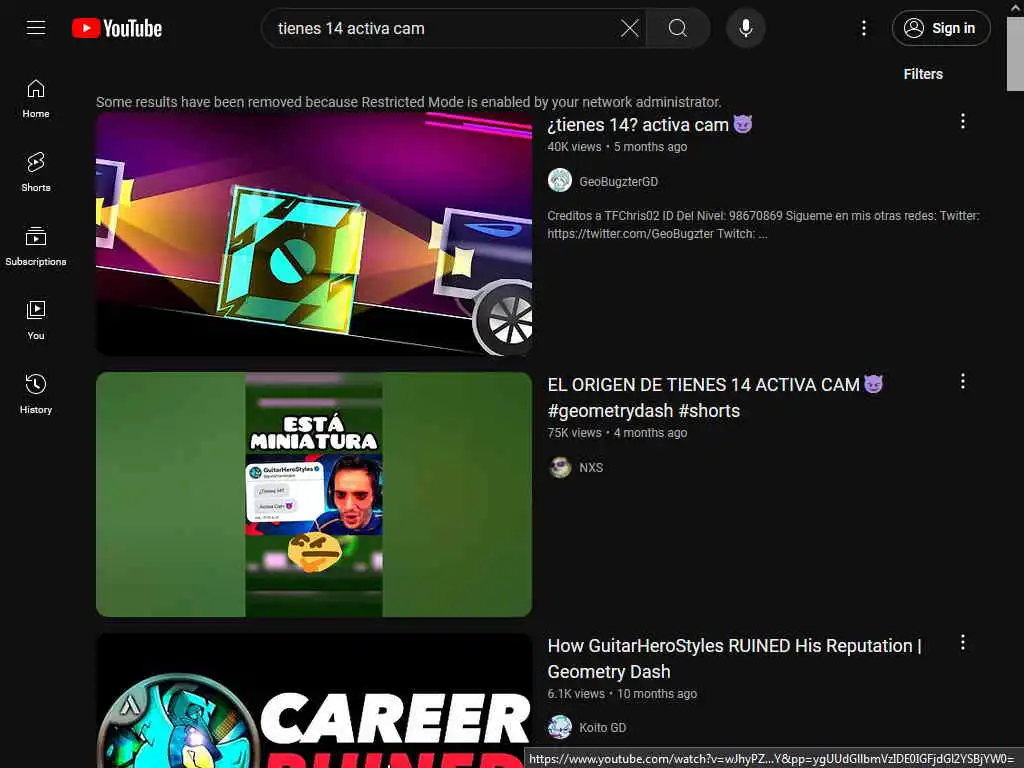This screenshot has height=768, width=1024.
Task: Open search Filters
Action: tap(923, 74)
